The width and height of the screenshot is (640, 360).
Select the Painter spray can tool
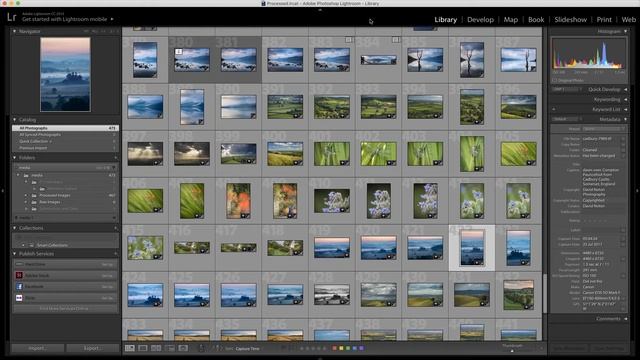(201, 348)
